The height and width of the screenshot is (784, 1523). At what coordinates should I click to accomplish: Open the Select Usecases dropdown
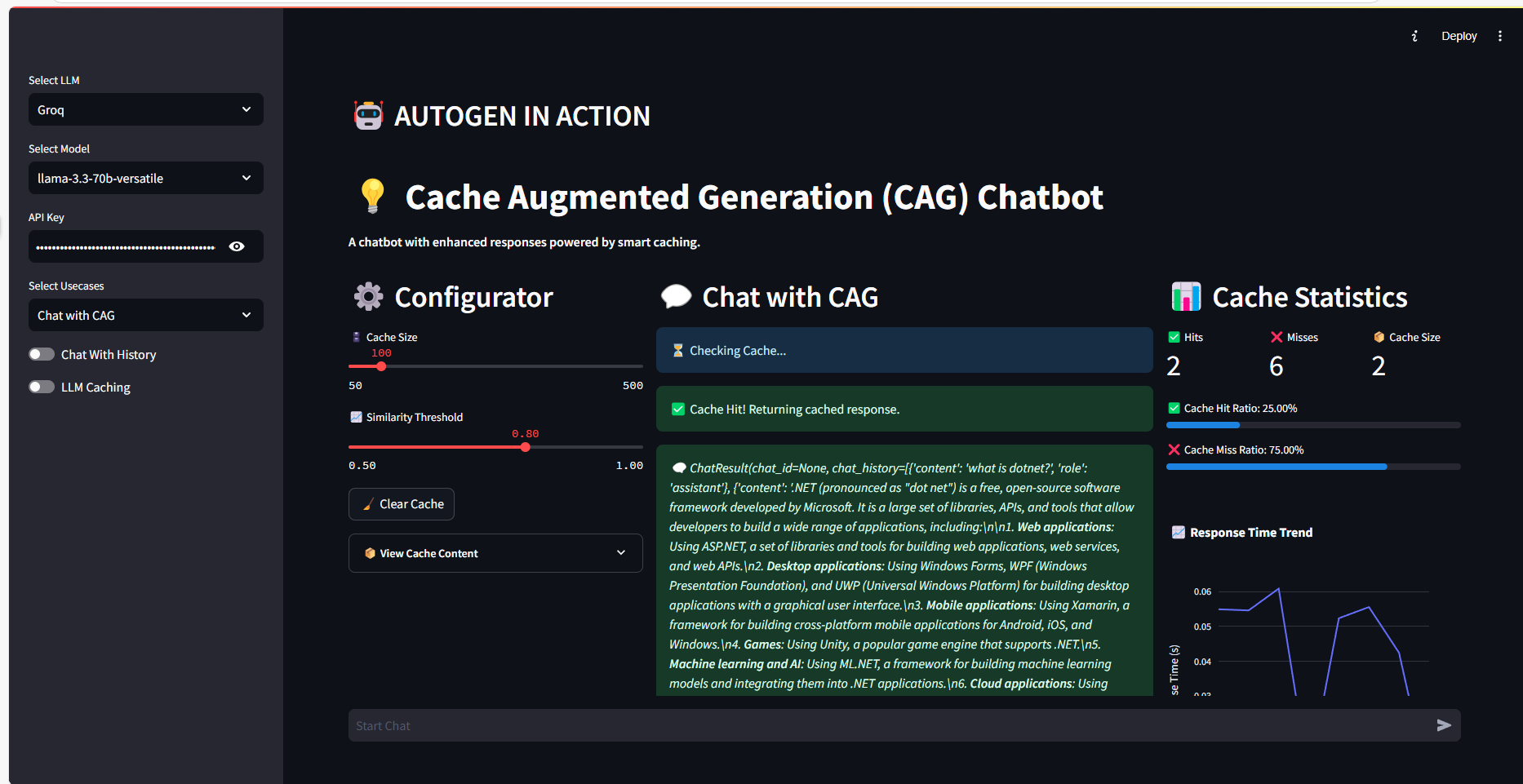click(145, 315)
